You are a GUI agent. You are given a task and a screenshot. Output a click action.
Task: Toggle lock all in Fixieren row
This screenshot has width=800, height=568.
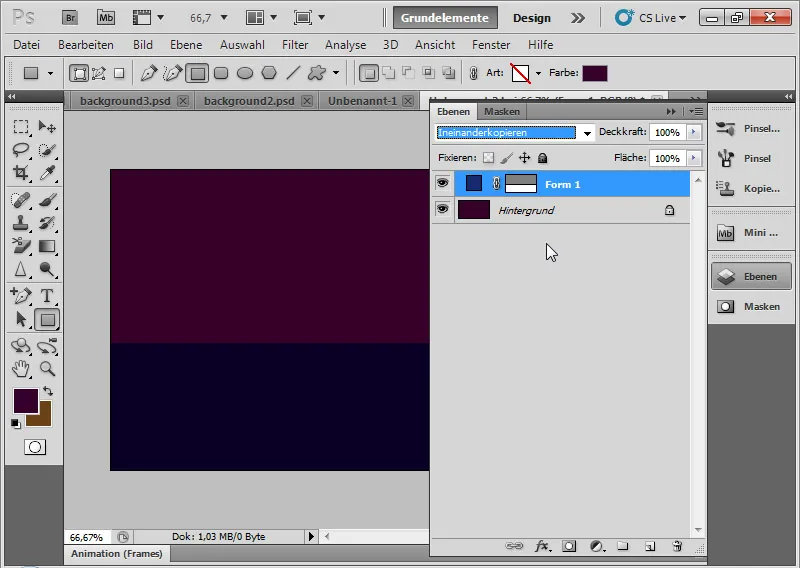pos(543,158)
